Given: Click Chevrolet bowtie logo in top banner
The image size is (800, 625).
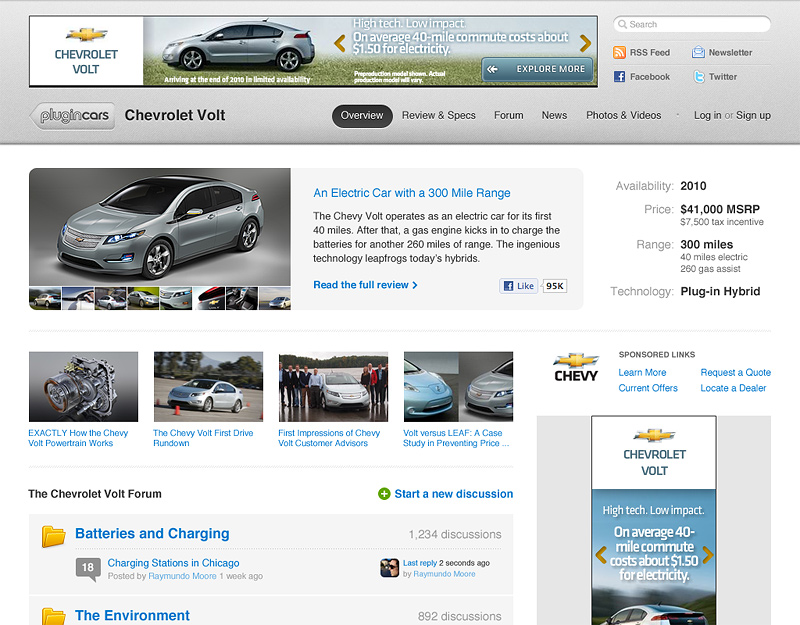Looking at the screenshot, I should pos(86,35).
